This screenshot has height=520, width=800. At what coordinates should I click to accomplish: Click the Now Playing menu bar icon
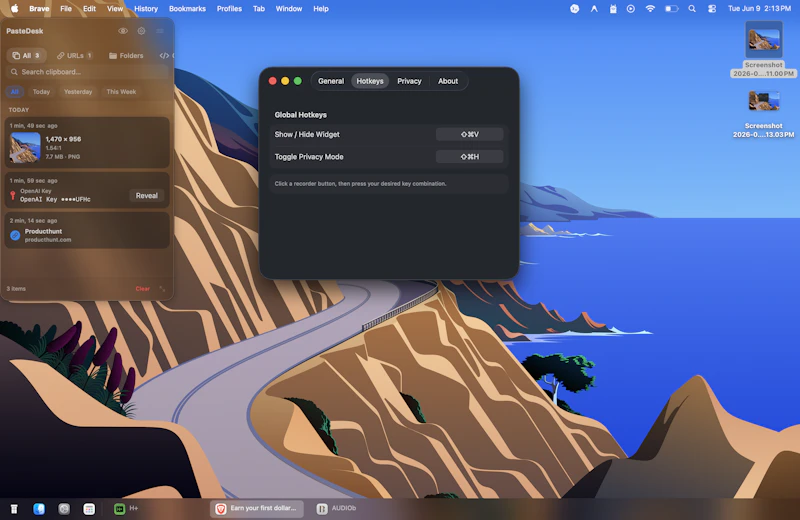tap(631, 9)
